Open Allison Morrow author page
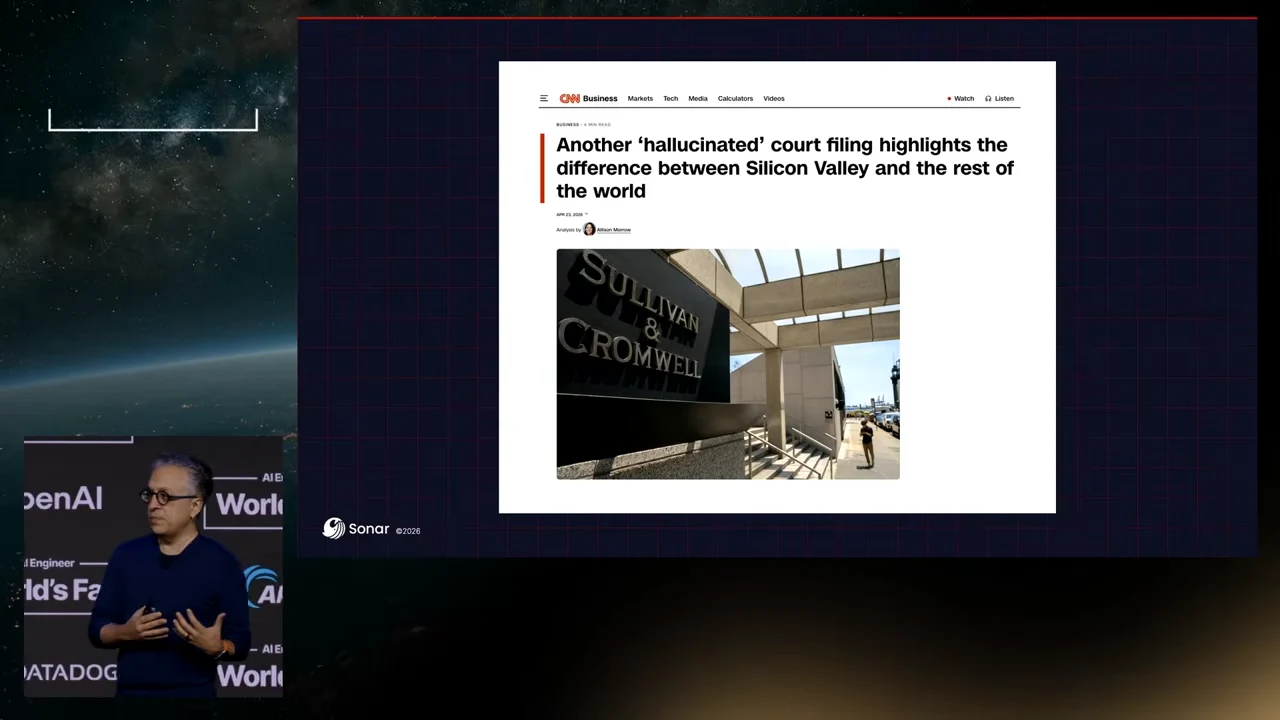Viewport: 1280px width, 720px height. pyautogui.click(x=613, y=230)
